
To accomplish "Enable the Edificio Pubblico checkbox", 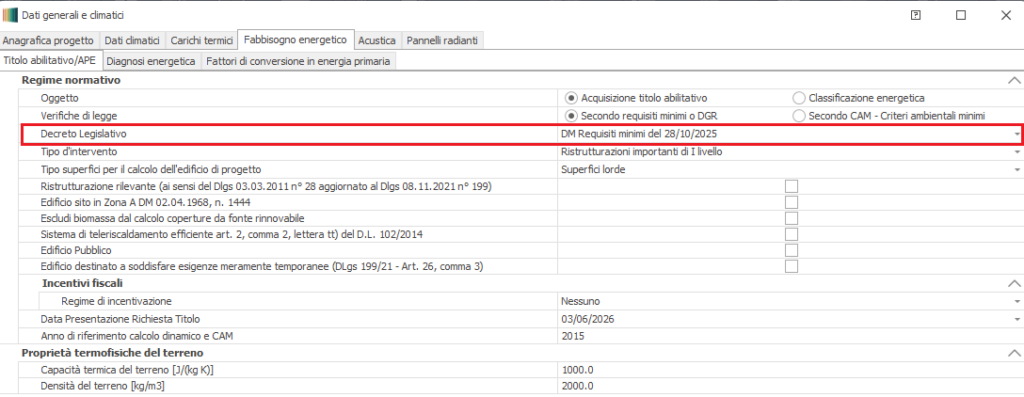I will (x=792, y=250).
